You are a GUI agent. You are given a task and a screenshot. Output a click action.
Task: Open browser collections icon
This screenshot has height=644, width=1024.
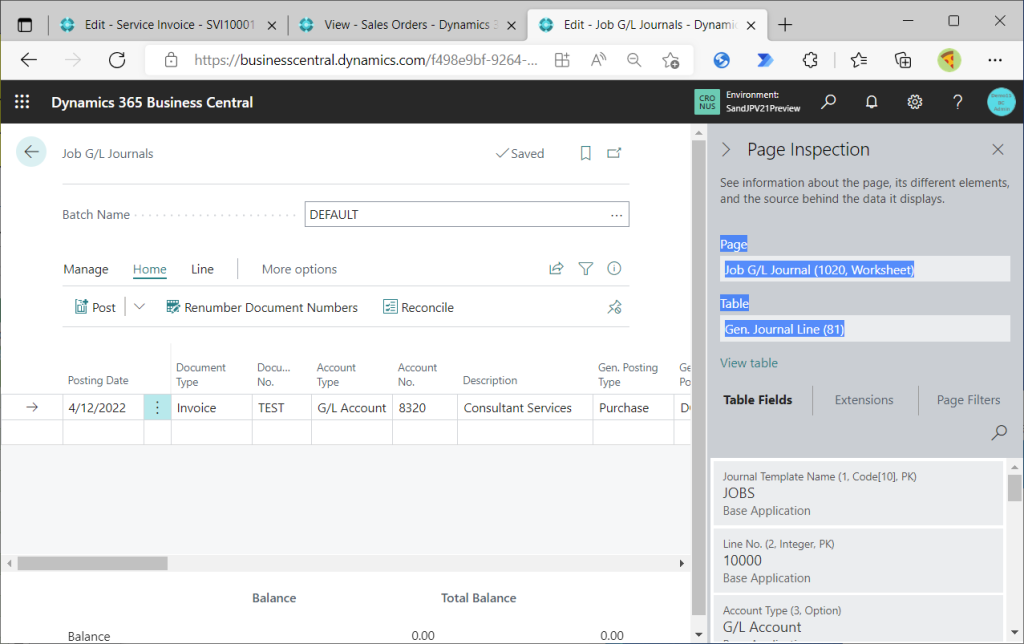click(903, 60)
